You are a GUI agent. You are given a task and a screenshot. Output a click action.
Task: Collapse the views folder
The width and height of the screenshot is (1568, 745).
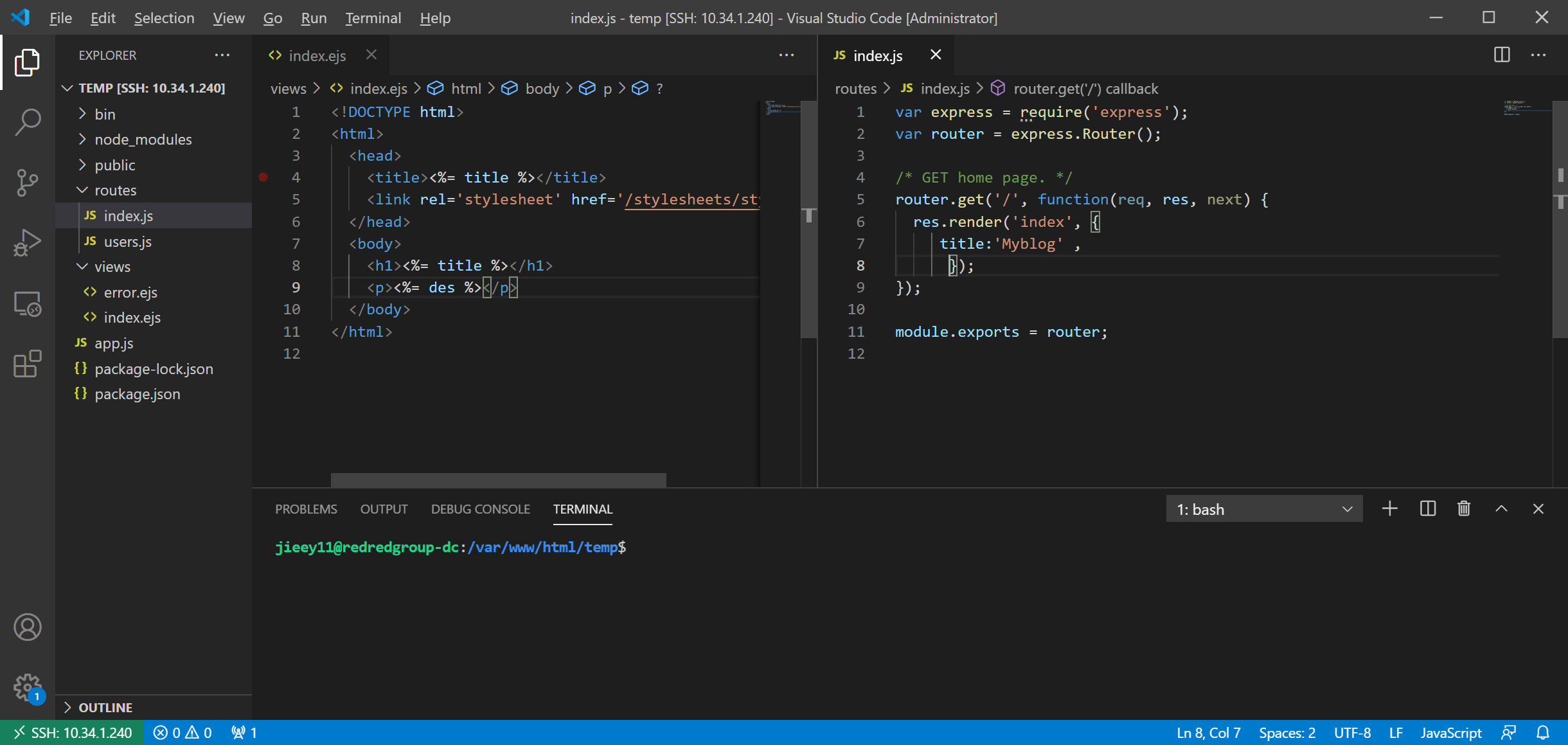[112, 267]
